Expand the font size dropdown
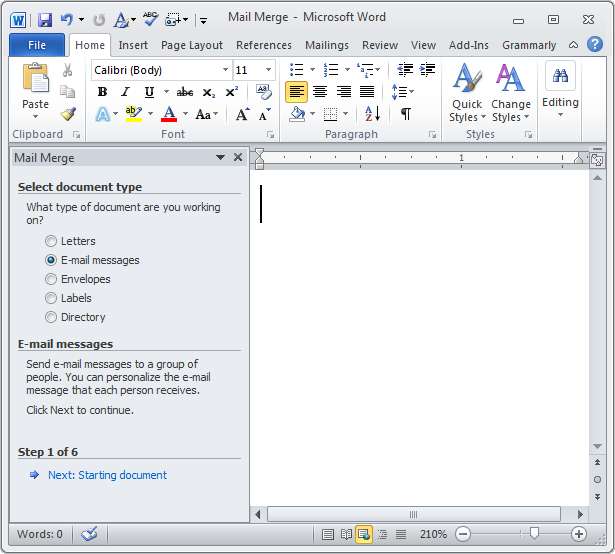 (268, 70)
